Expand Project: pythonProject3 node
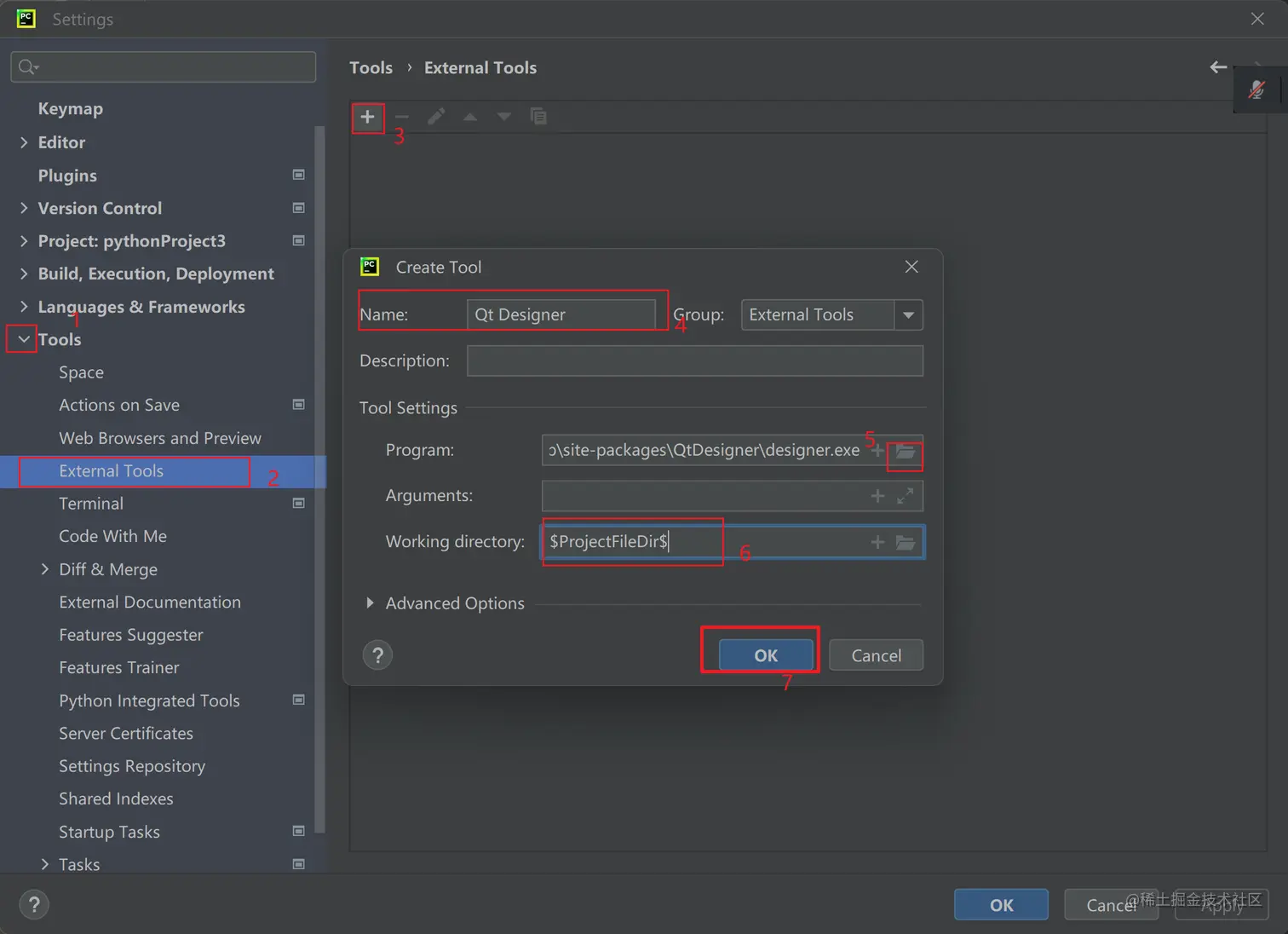This screenshot has width=1288, height=934. 24,241
